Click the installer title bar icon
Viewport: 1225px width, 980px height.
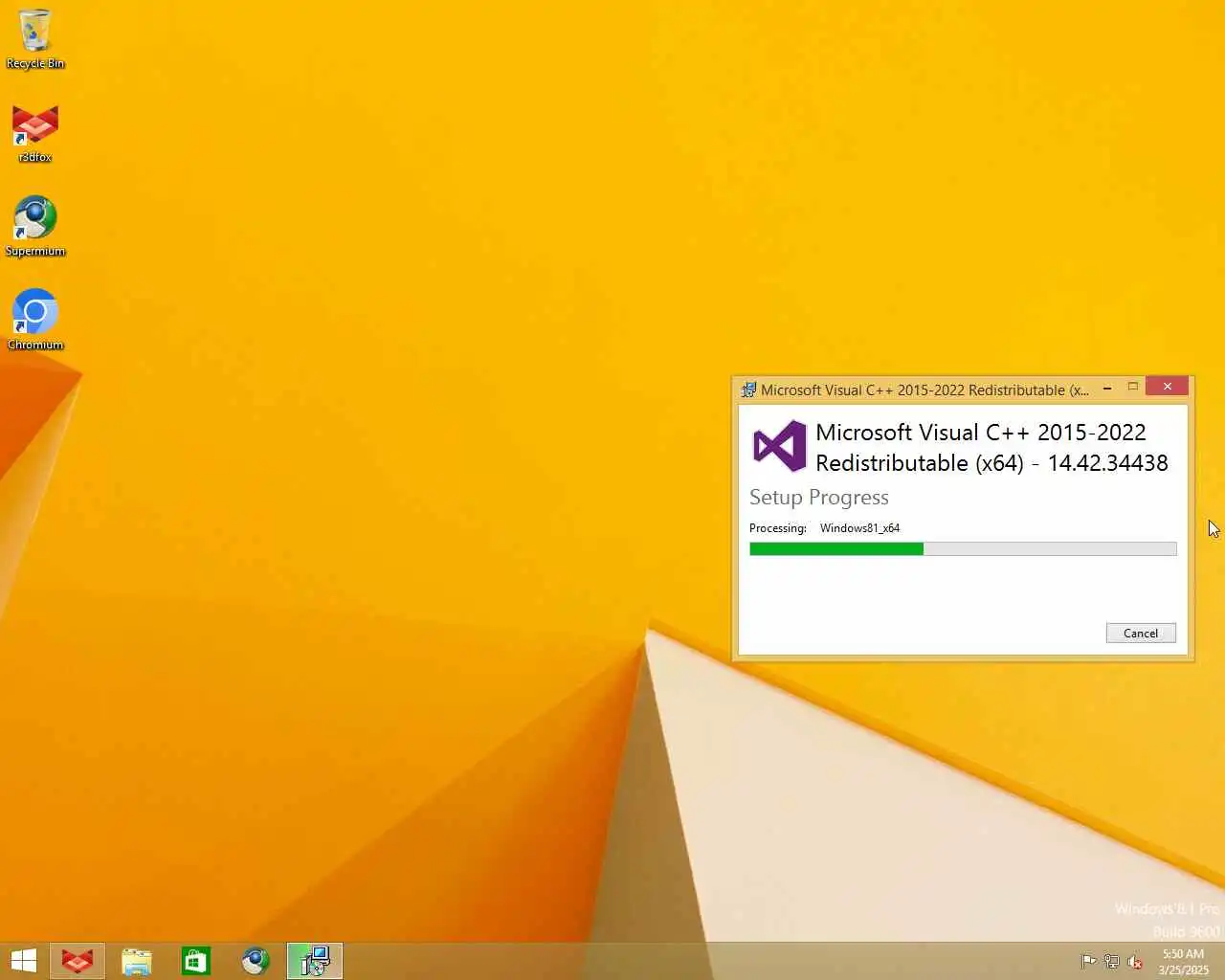pyautogui.click(x=748, y=390)
